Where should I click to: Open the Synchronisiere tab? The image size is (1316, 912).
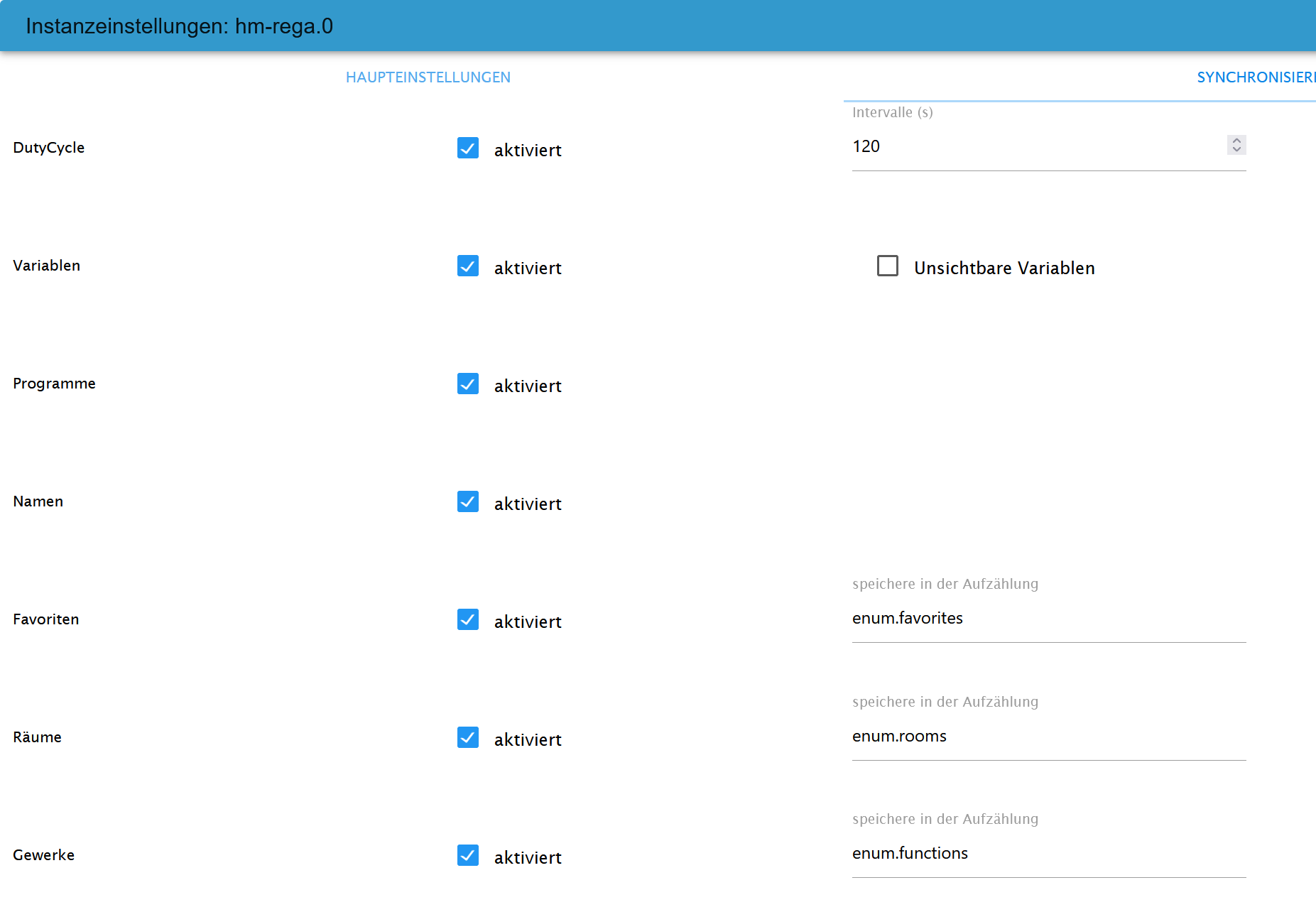(1255, 77)
